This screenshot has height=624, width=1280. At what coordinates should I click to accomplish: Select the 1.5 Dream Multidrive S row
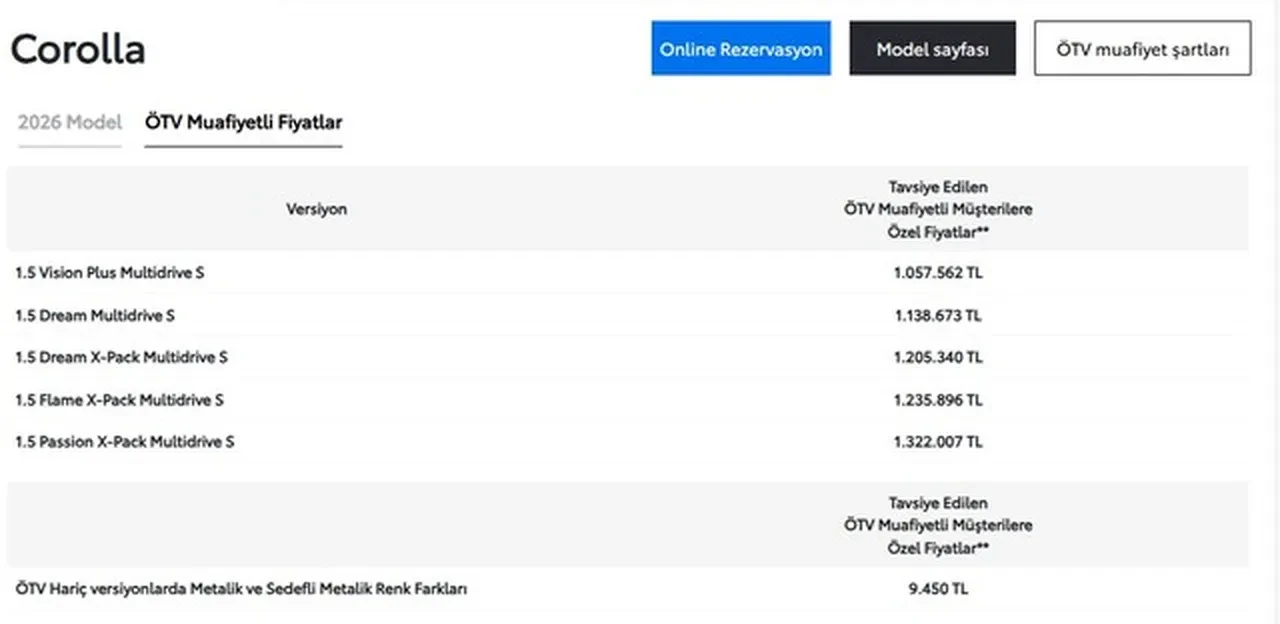(95, 315)
